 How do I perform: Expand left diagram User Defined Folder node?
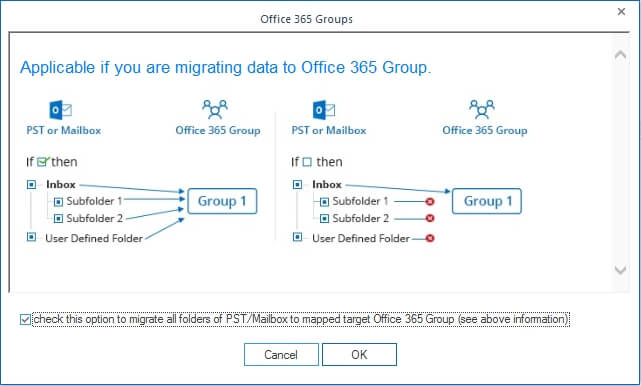[31, 237]
